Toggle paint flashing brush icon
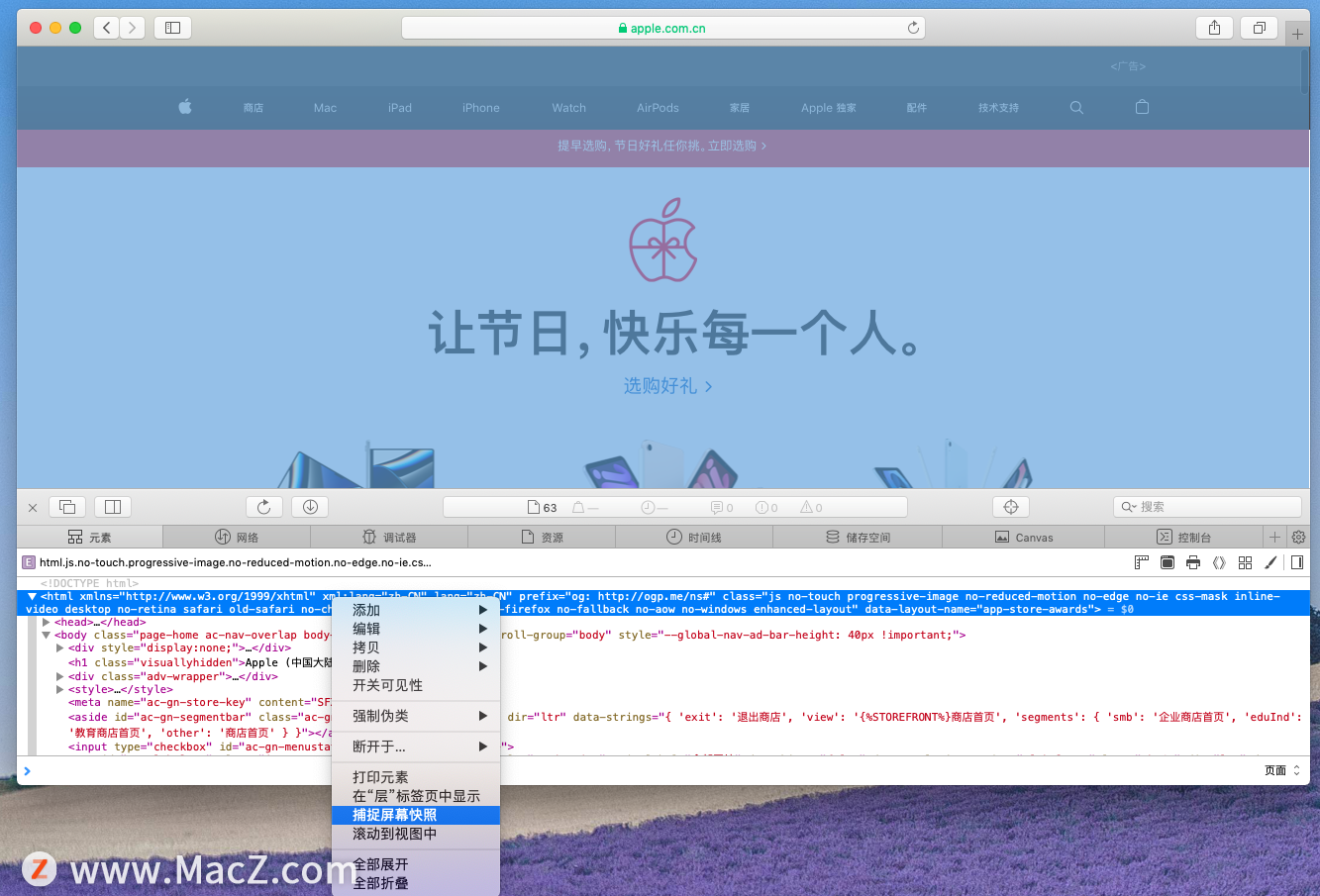 [x=1270, y=562]
